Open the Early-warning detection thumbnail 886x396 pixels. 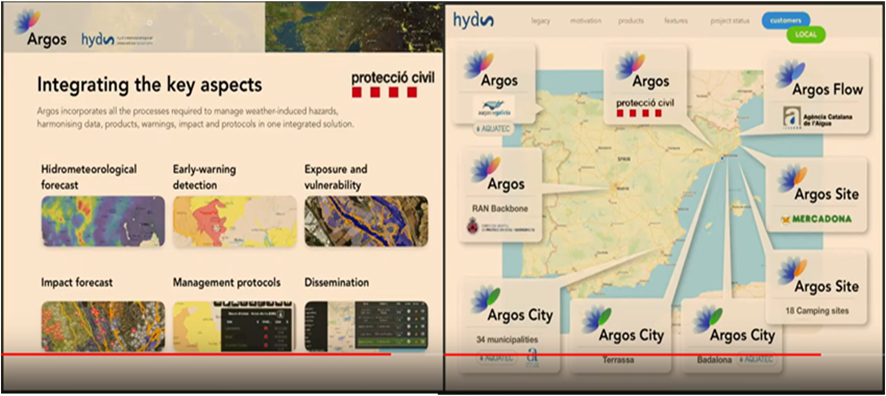(x=234, y=221)
